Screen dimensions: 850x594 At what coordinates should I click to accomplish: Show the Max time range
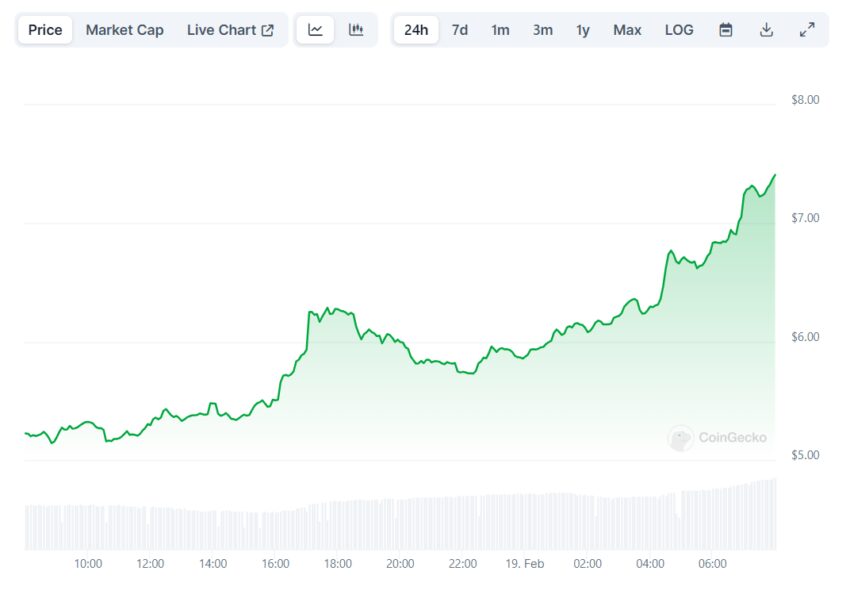pos(627,30)
